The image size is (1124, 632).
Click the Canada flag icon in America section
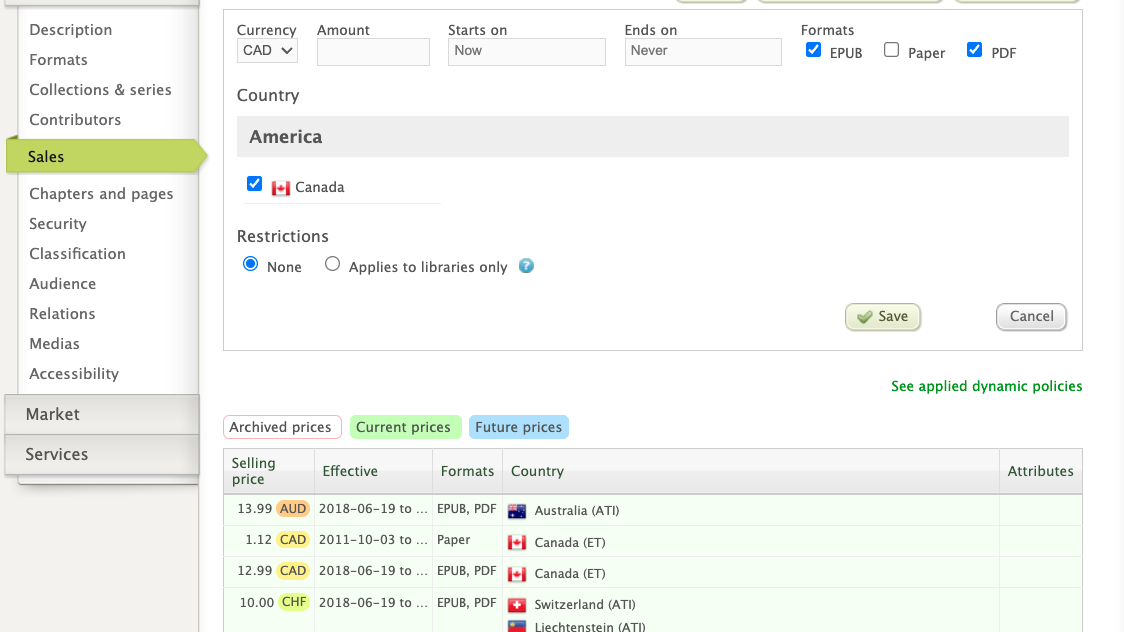[x=281, y=188]
